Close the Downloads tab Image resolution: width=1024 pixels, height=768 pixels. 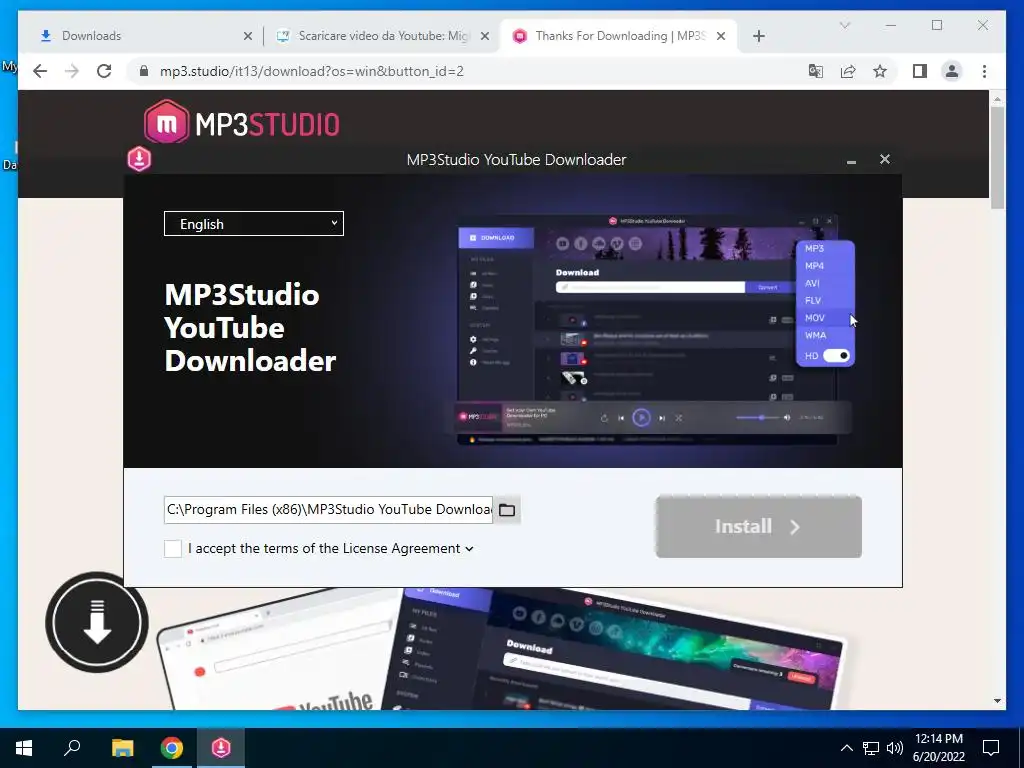248,37
